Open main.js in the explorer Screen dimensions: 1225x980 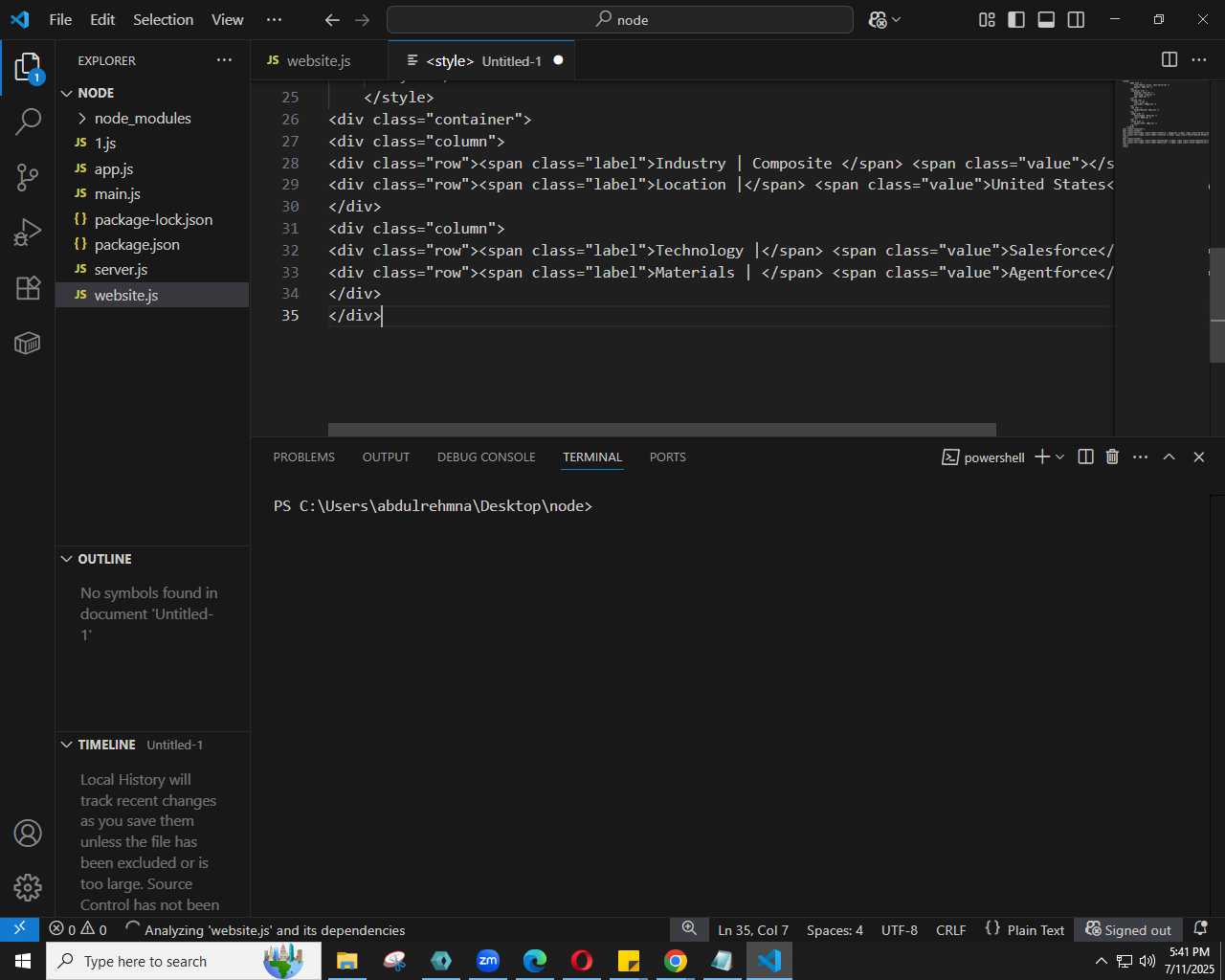click(x=153, y=193)
